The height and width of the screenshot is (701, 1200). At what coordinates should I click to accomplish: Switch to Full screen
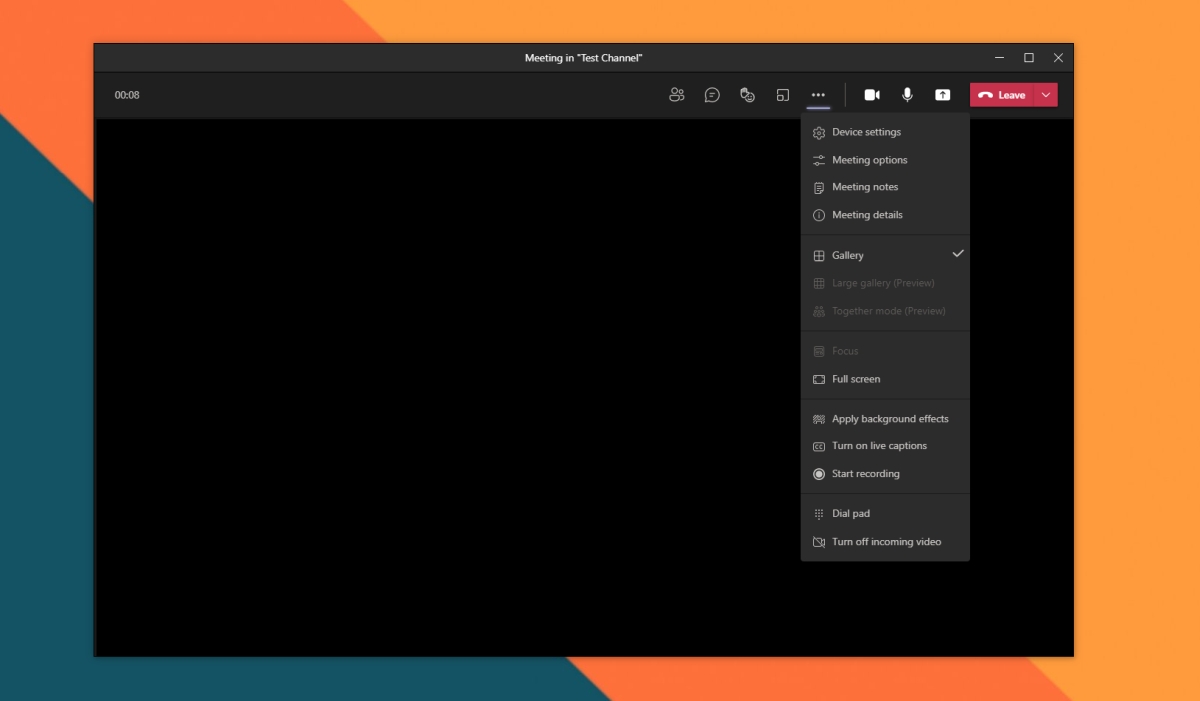[x=885, y=379]
